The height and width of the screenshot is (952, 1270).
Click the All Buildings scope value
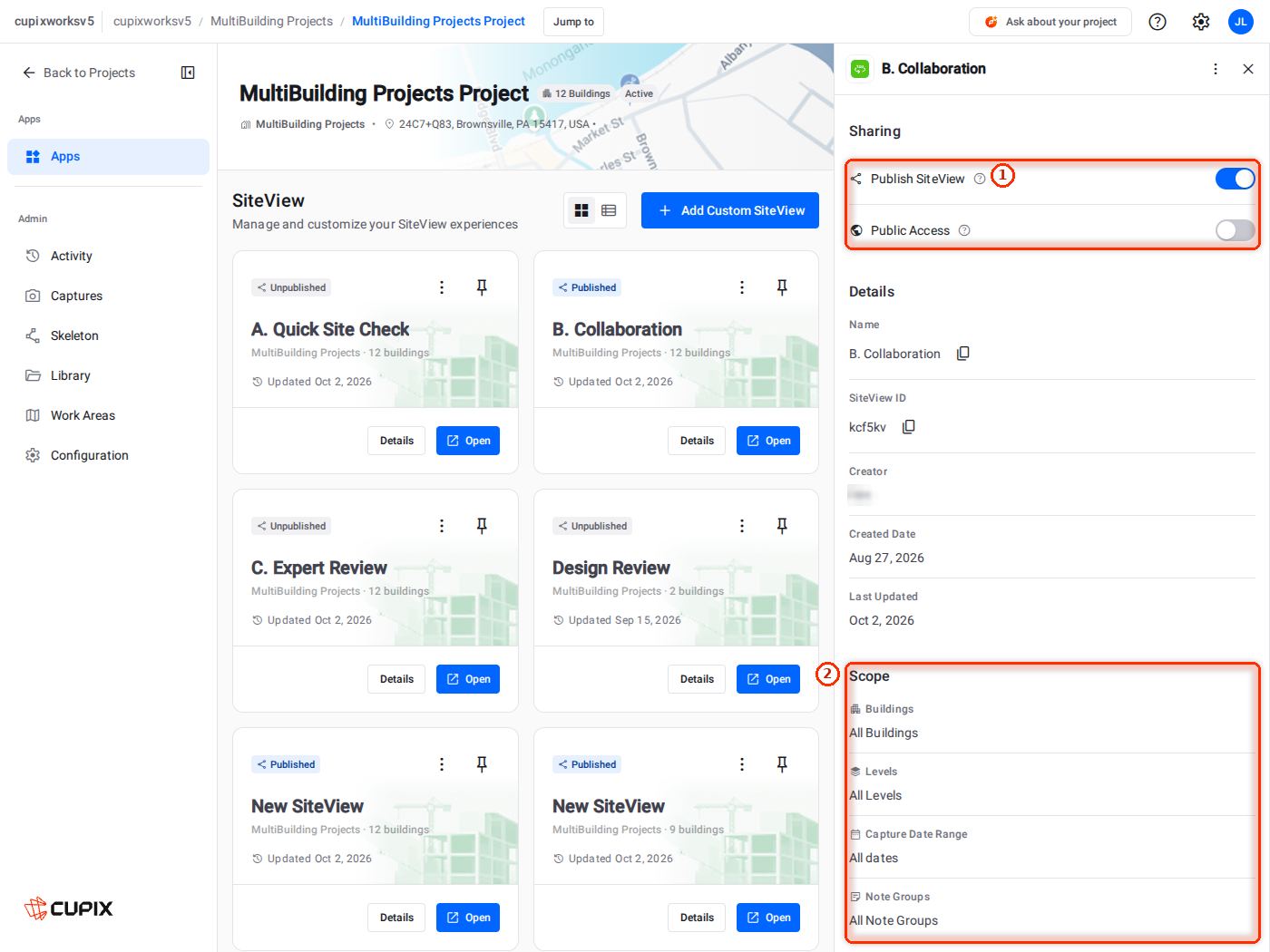(x=884, y=733)
